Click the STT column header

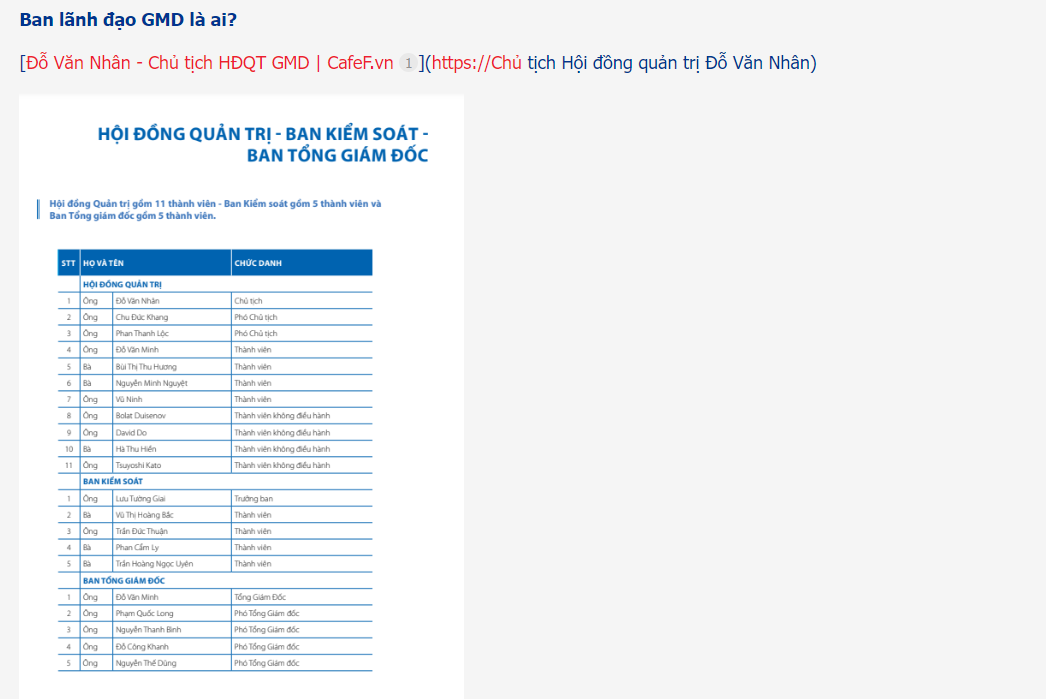pyautogui.click(x=69, y=263)
